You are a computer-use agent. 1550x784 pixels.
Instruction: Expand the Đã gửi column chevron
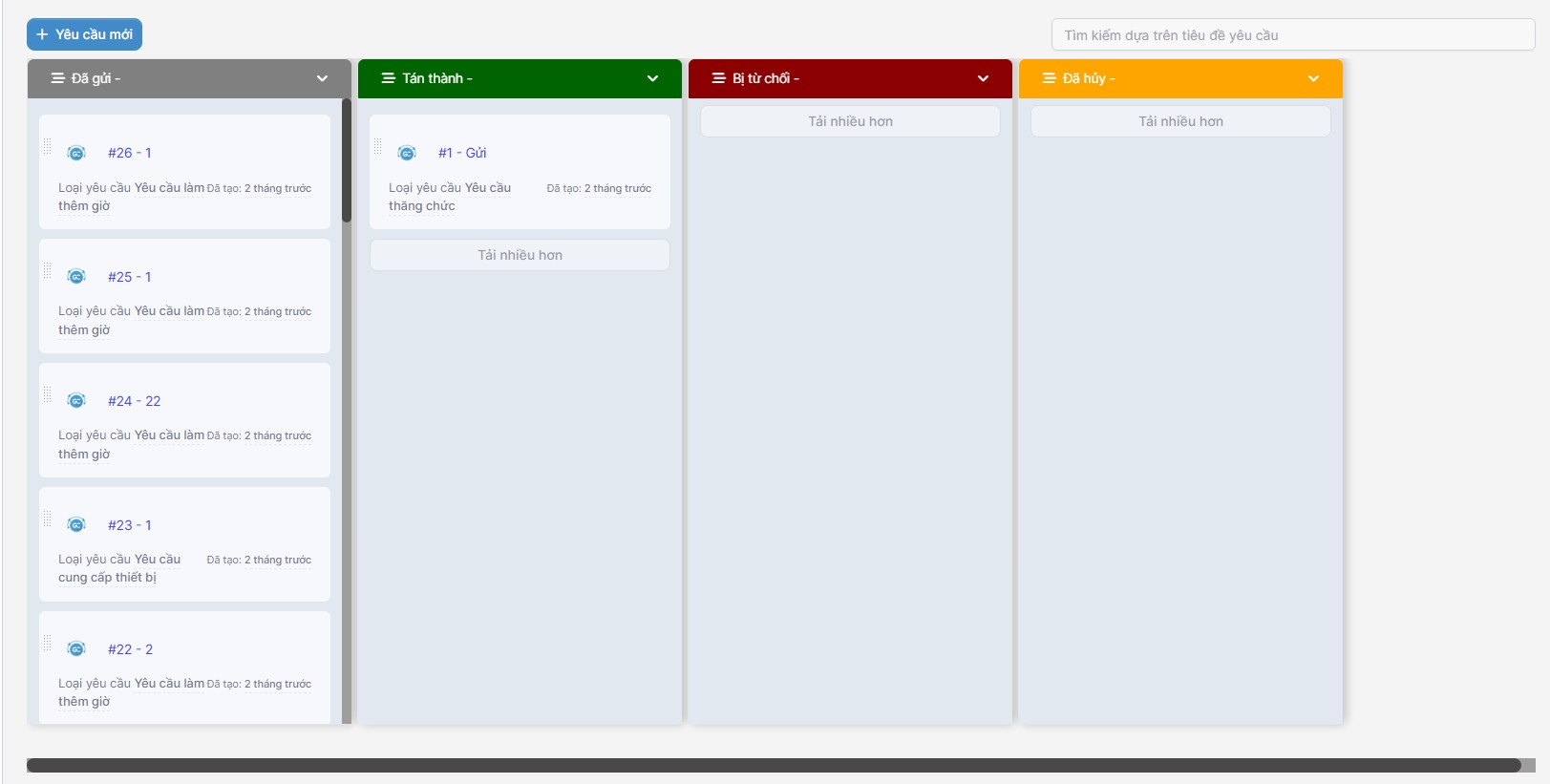(x=322, y=78)
